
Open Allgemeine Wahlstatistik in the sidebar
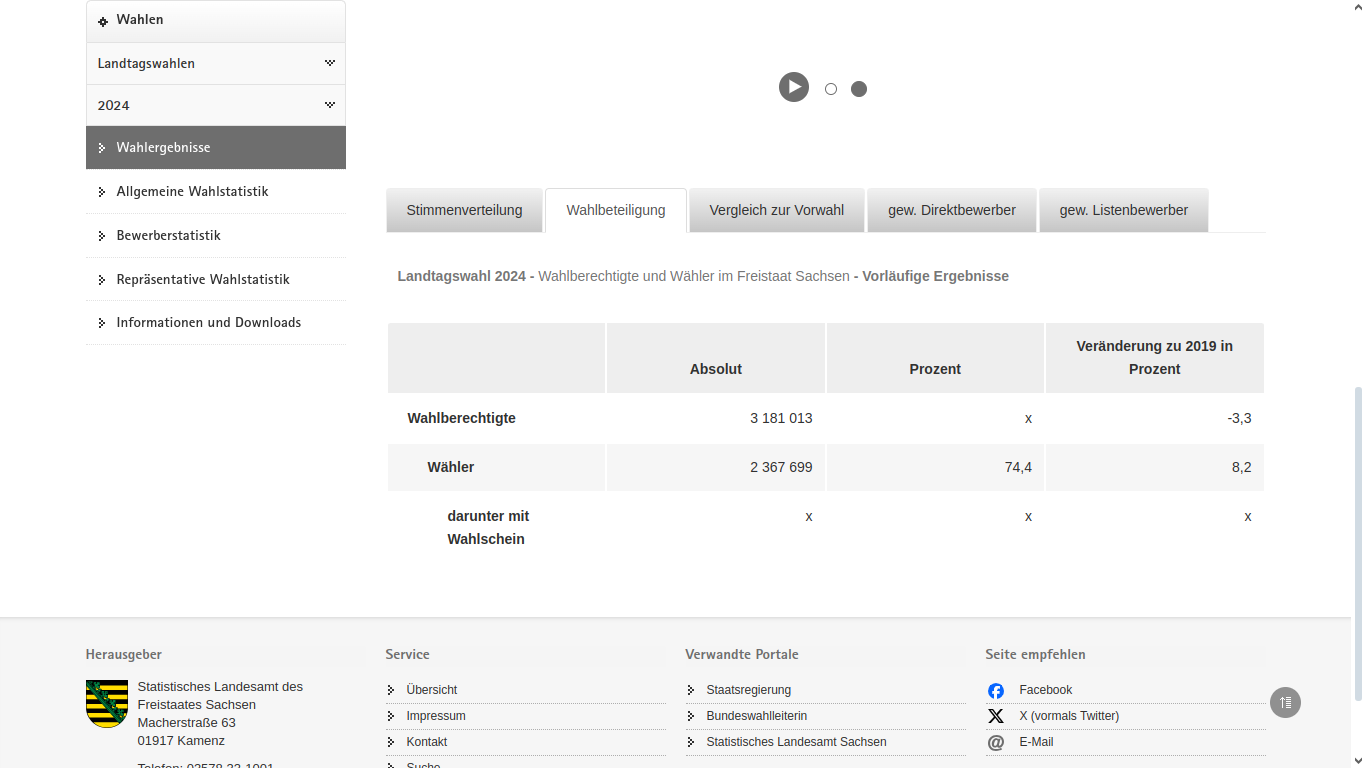click(216, 191)
